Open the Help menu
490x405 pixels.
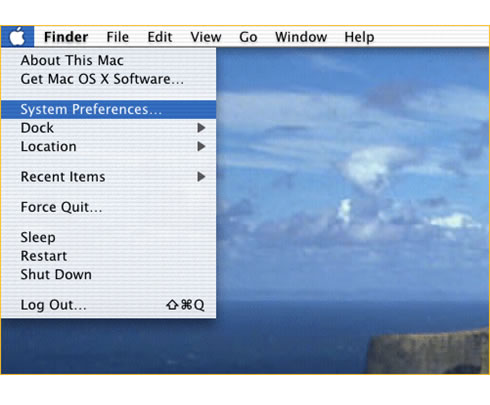click(359, 37)
